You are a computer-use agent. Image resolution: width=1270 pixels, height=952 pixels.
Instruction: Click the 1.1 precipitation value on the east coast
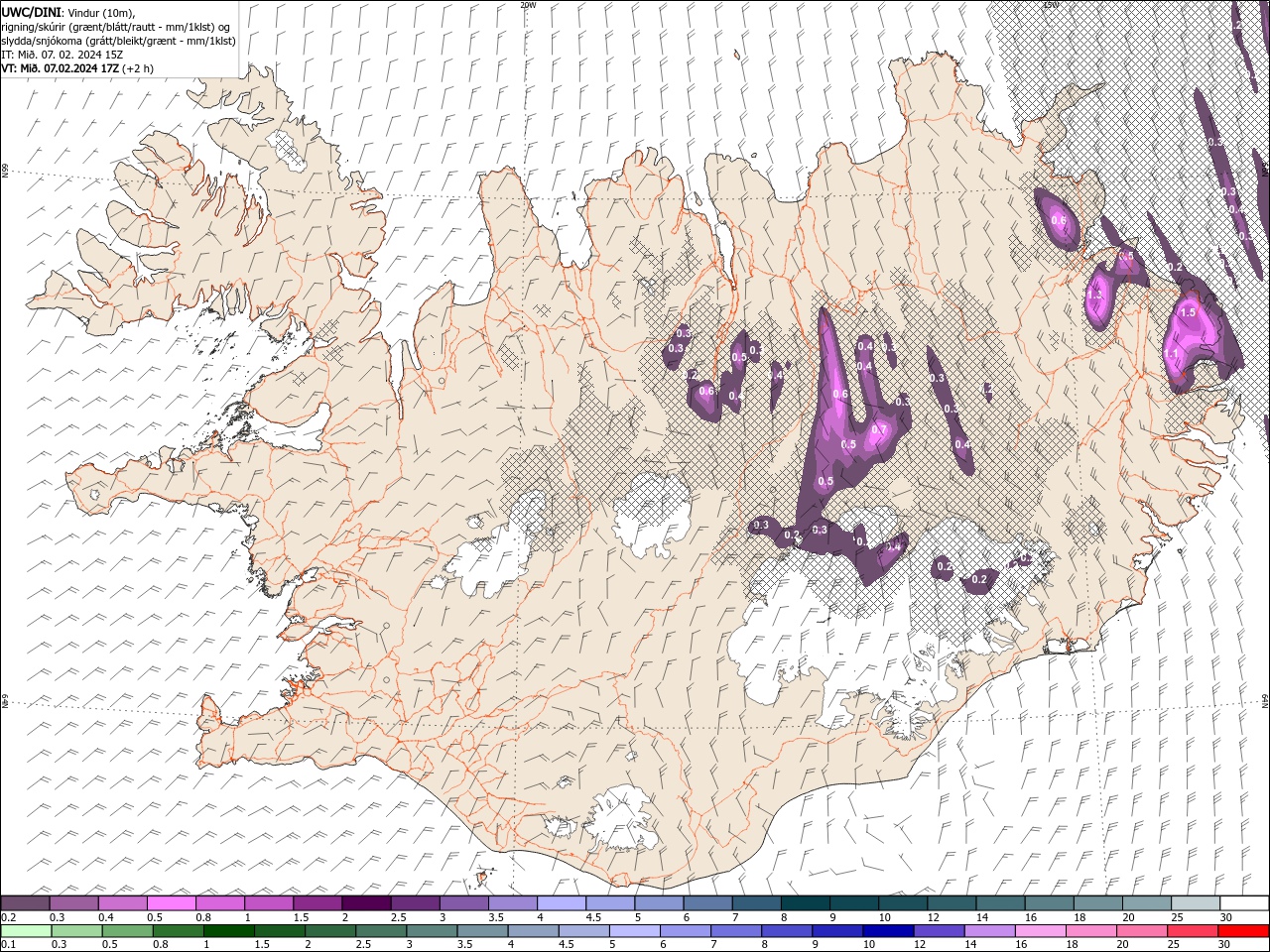(x=1171, y=354)
